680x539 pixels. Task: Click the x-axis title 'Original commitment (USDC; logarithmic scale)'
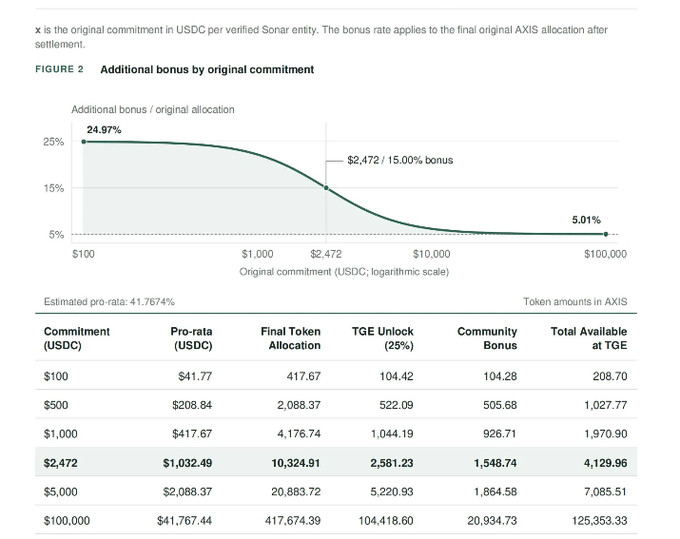coord(344,272)
